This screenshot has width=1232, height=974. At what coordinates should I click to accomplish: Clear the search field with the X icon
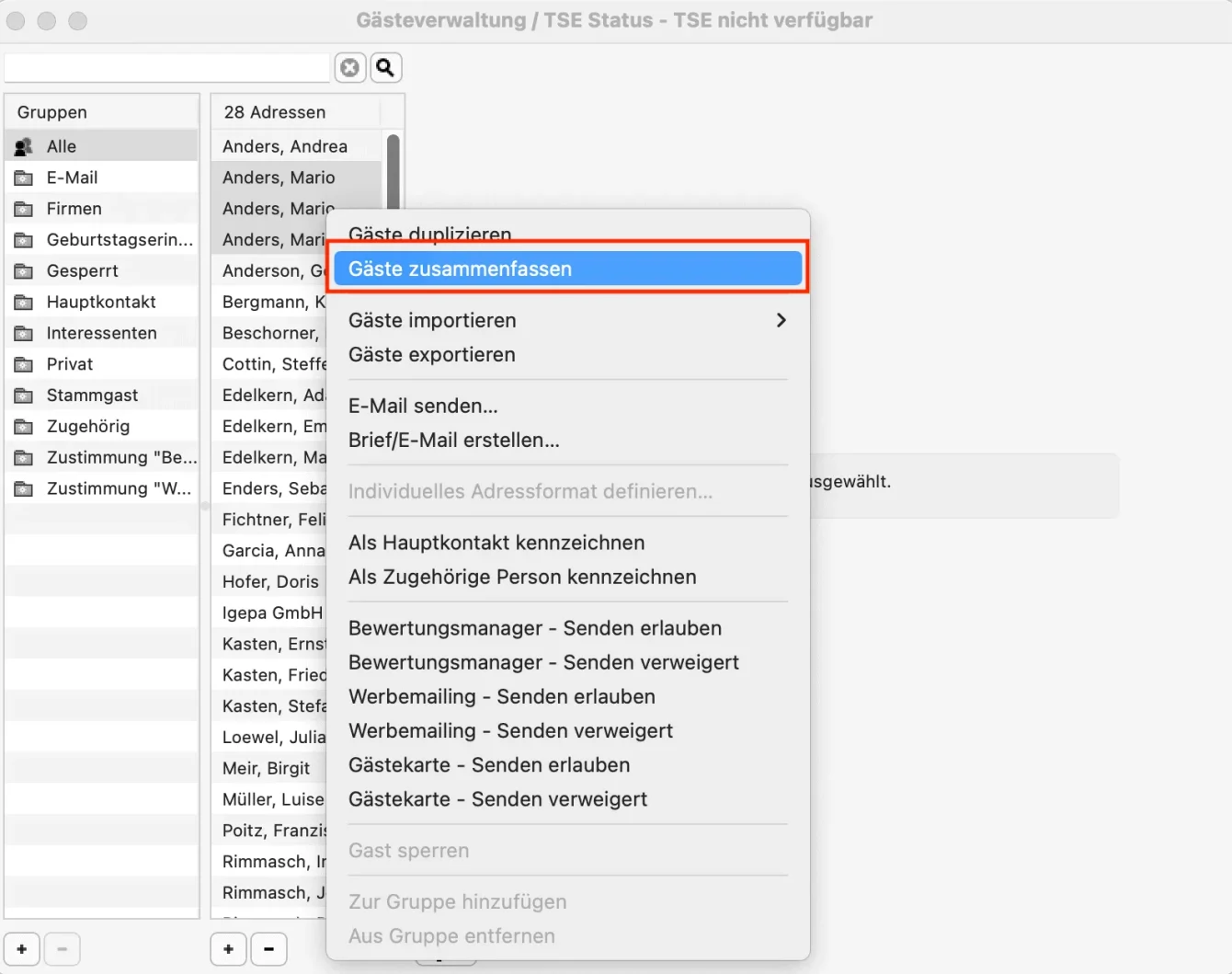pos(349,67)
